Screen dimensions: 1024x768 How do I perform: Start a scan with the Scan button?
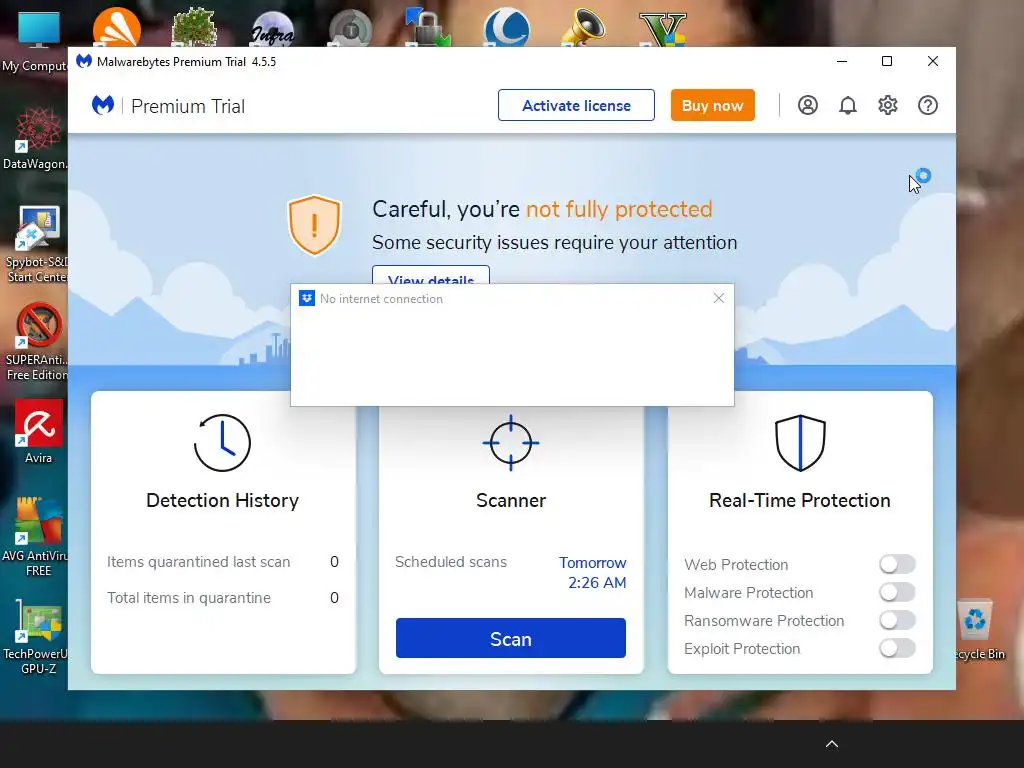pos(511,638)
